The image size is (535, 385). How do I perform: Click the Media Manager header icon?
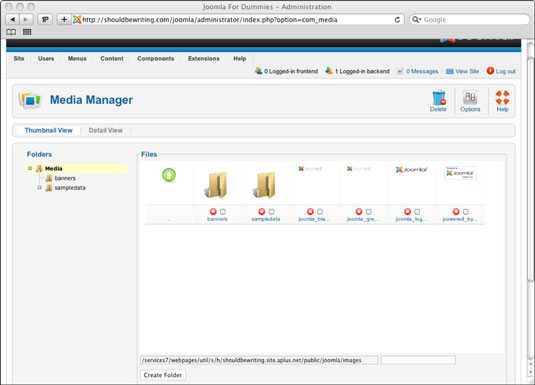pyautogui.click(x=30, y=100)
